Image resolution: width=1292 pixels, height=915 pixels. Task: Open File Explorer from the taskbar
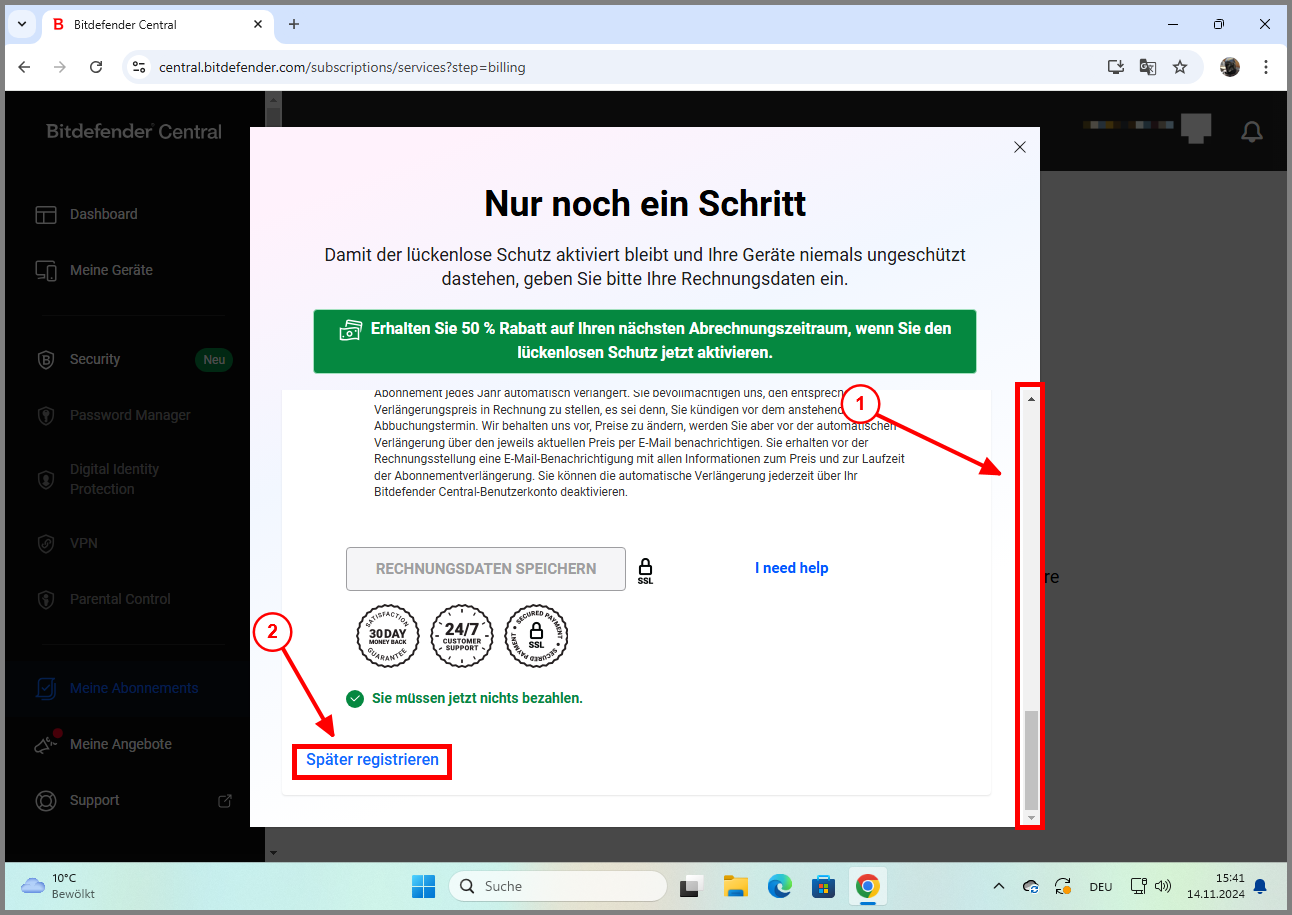pos(737,886)
